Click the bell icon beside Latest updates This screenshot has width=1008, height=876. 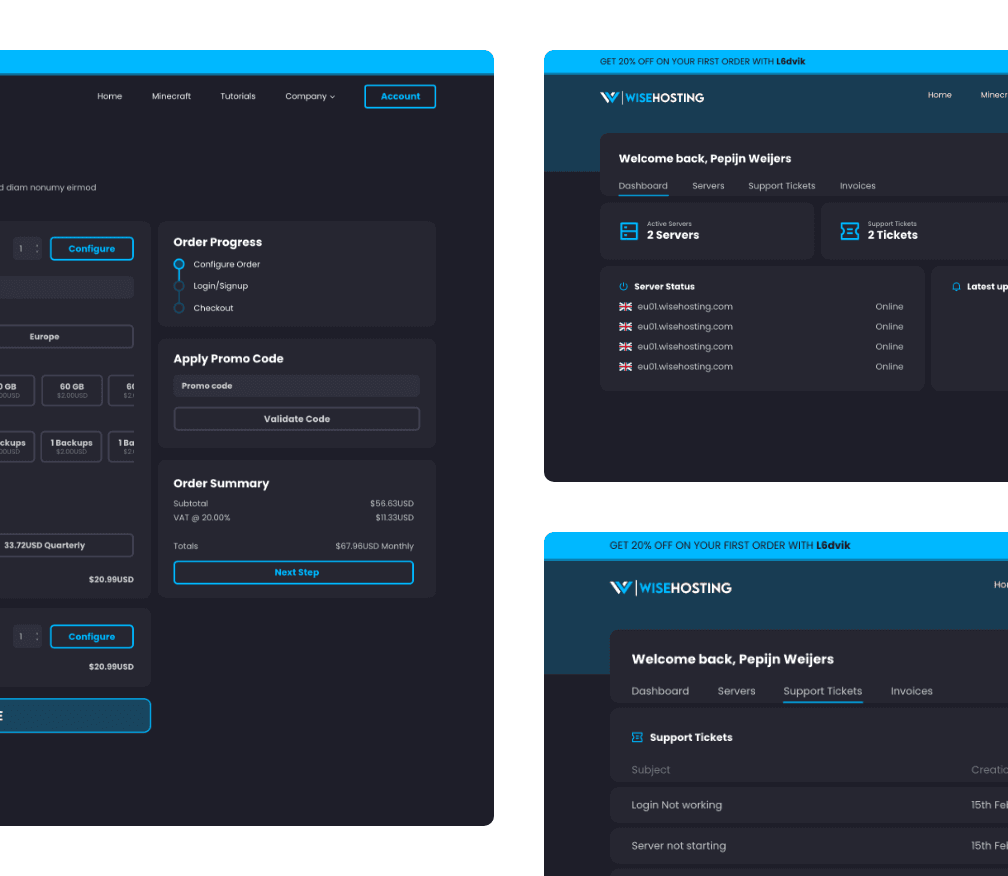(956, 287)
